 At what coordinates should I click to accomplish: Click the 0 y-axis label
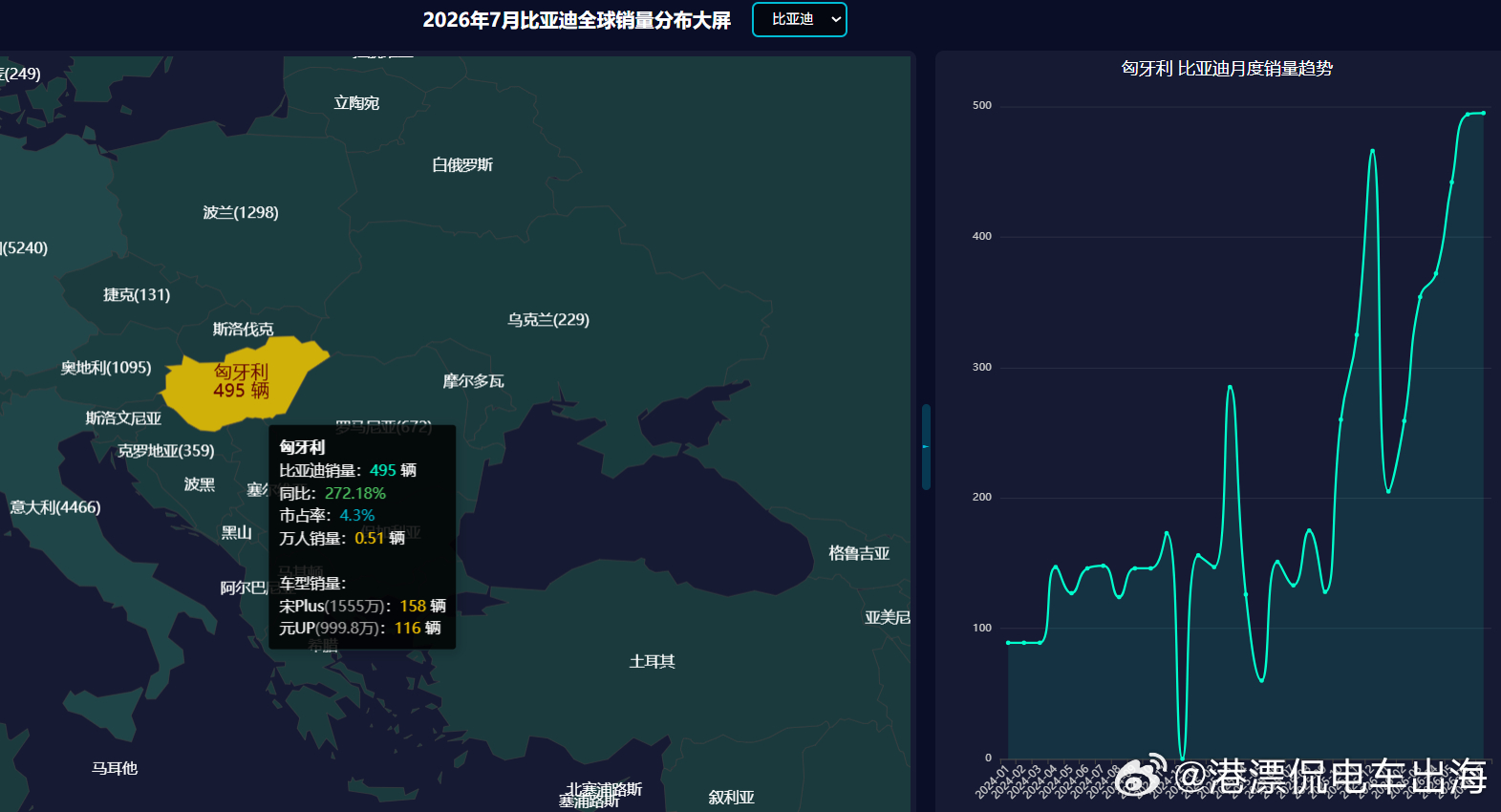coord(989,759)
